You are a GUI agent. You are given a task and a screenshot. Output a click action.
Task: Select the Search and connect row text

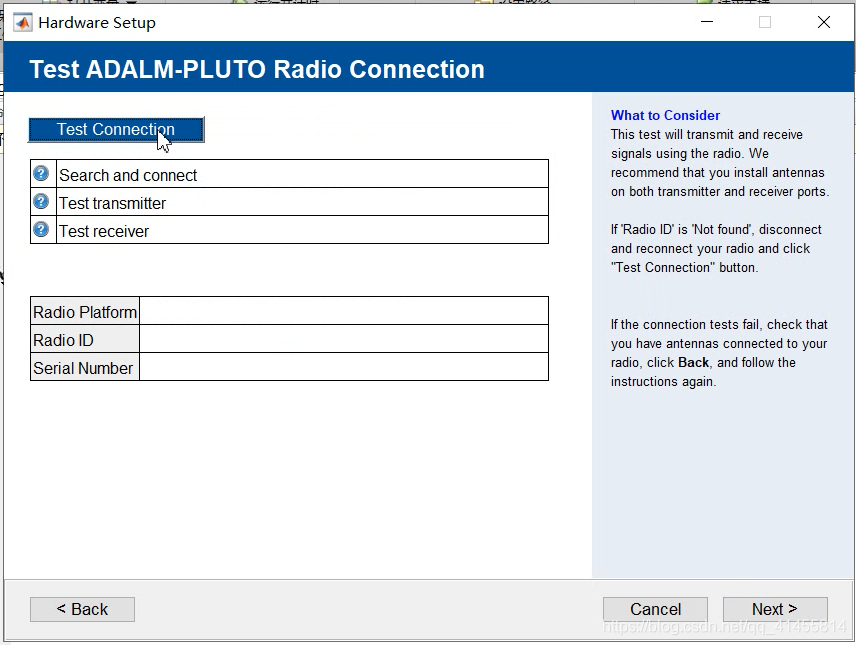(128, 175)
